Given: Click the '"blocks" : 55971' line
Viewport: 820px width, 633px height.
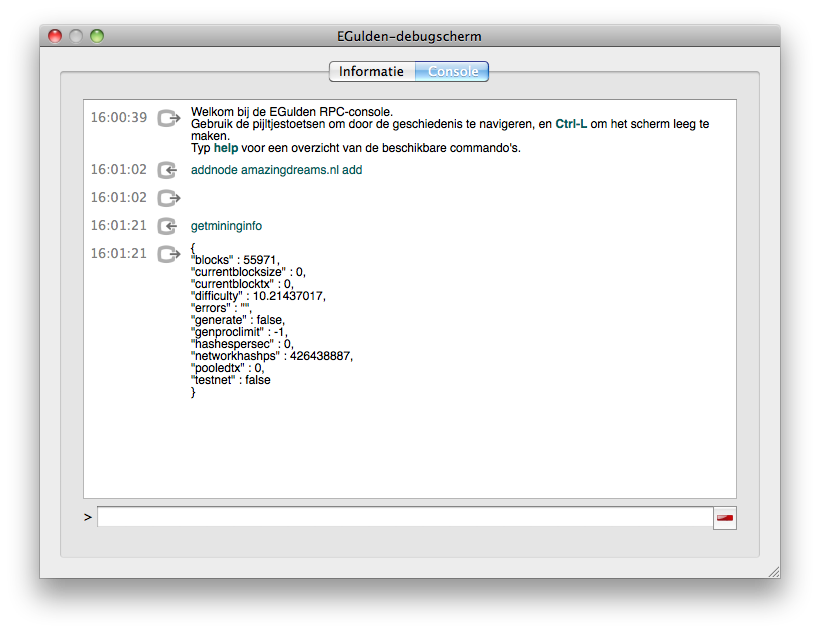Looking at the screenshot, I should pos(235,260).
